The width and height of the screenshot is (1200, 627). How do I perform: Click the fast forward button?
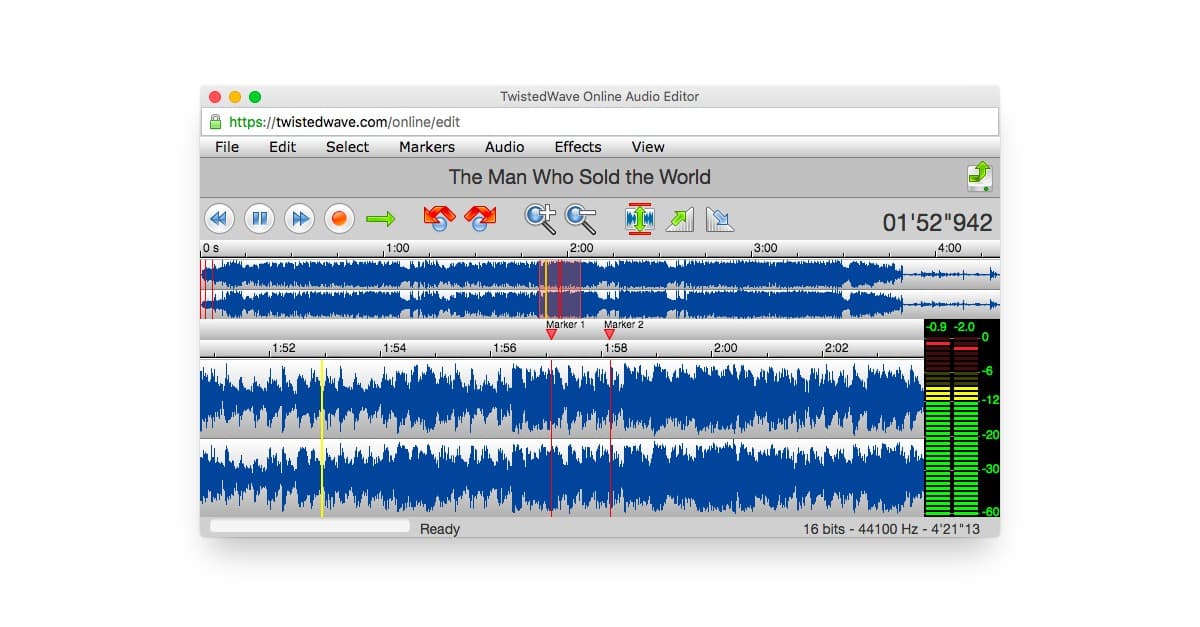pyautogui.click(x=299, y=218)
